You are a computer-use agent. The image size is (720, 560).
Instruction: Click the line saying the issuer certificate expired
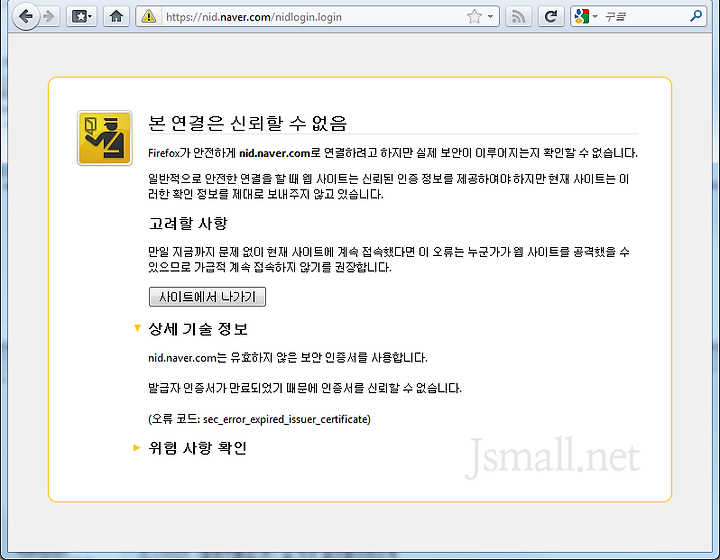coord(304,388)
